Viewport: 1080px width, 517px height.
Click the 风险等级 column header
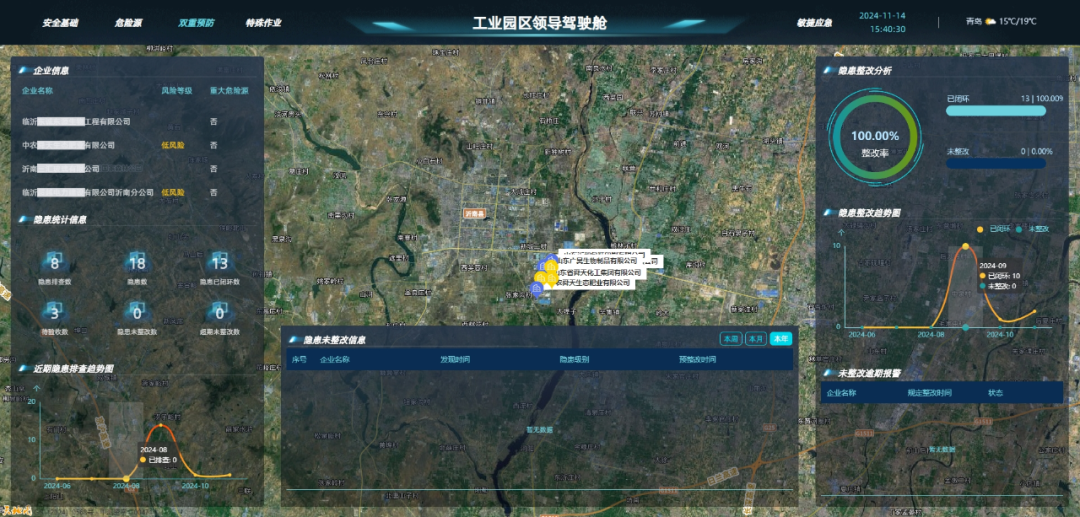click(x=176, y=91)
